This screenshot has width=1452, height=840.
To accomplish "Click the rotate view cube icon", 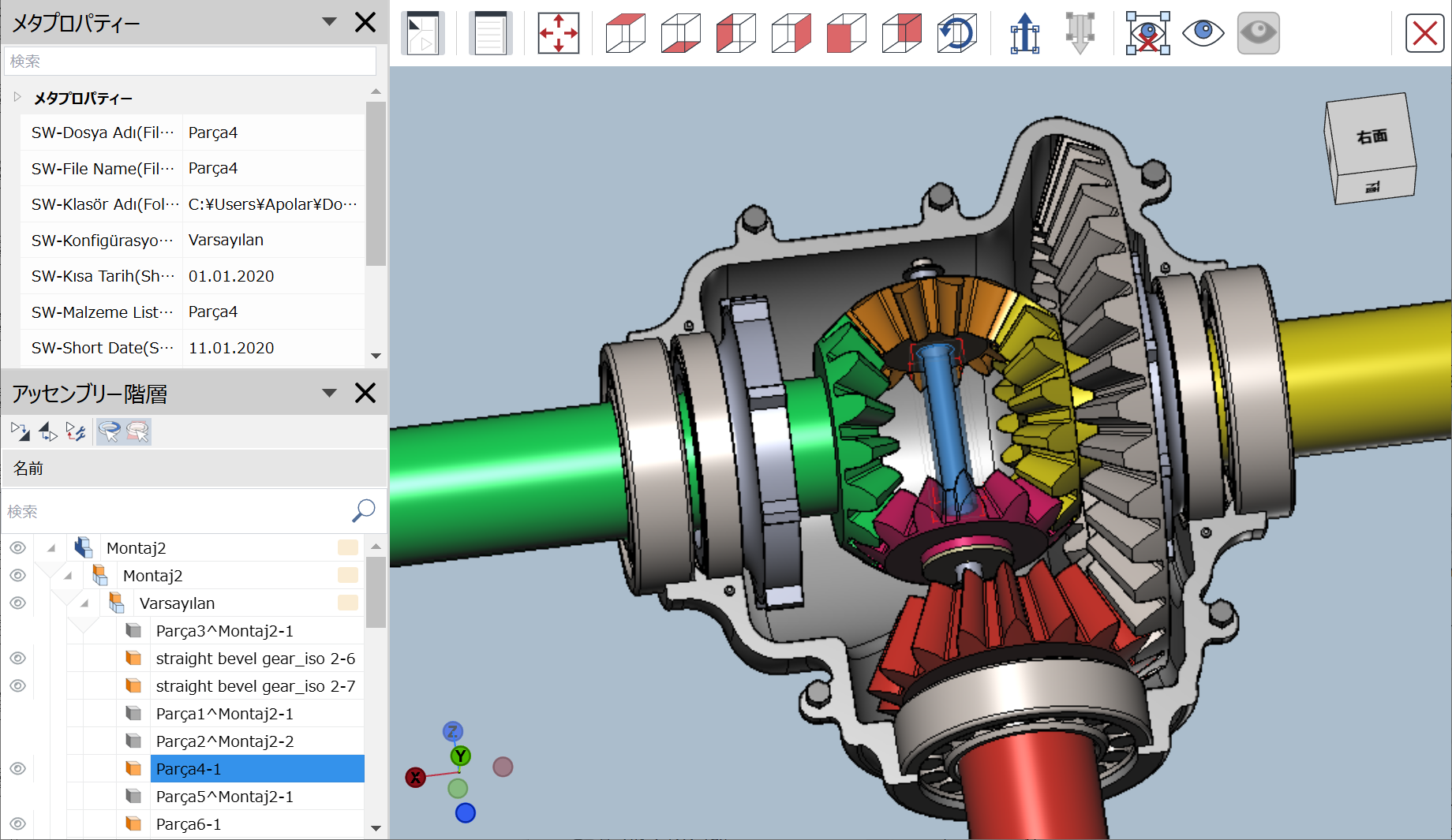I will tap(957, 33).
